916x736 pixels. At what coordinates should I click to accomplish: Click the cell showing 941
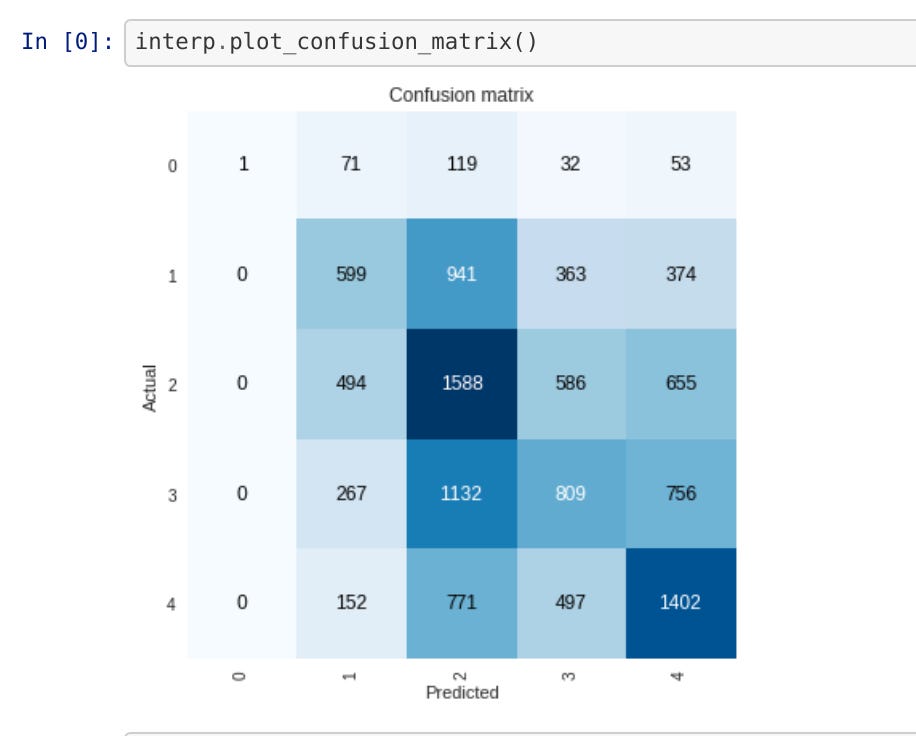[x=462, y=274]
